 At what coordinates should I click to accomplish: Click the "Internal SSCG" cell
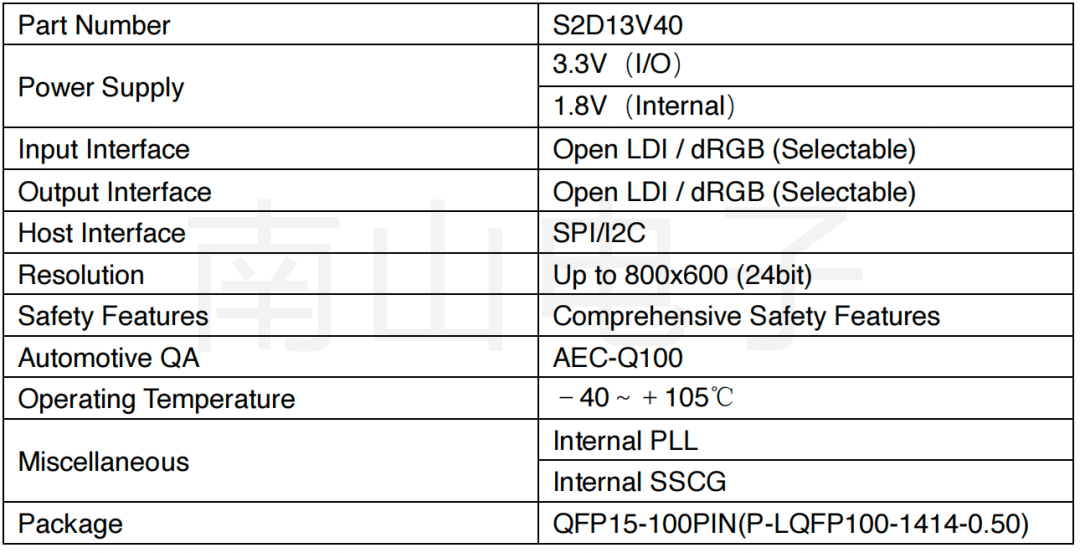pyautogui.click(x=640, y=483)
